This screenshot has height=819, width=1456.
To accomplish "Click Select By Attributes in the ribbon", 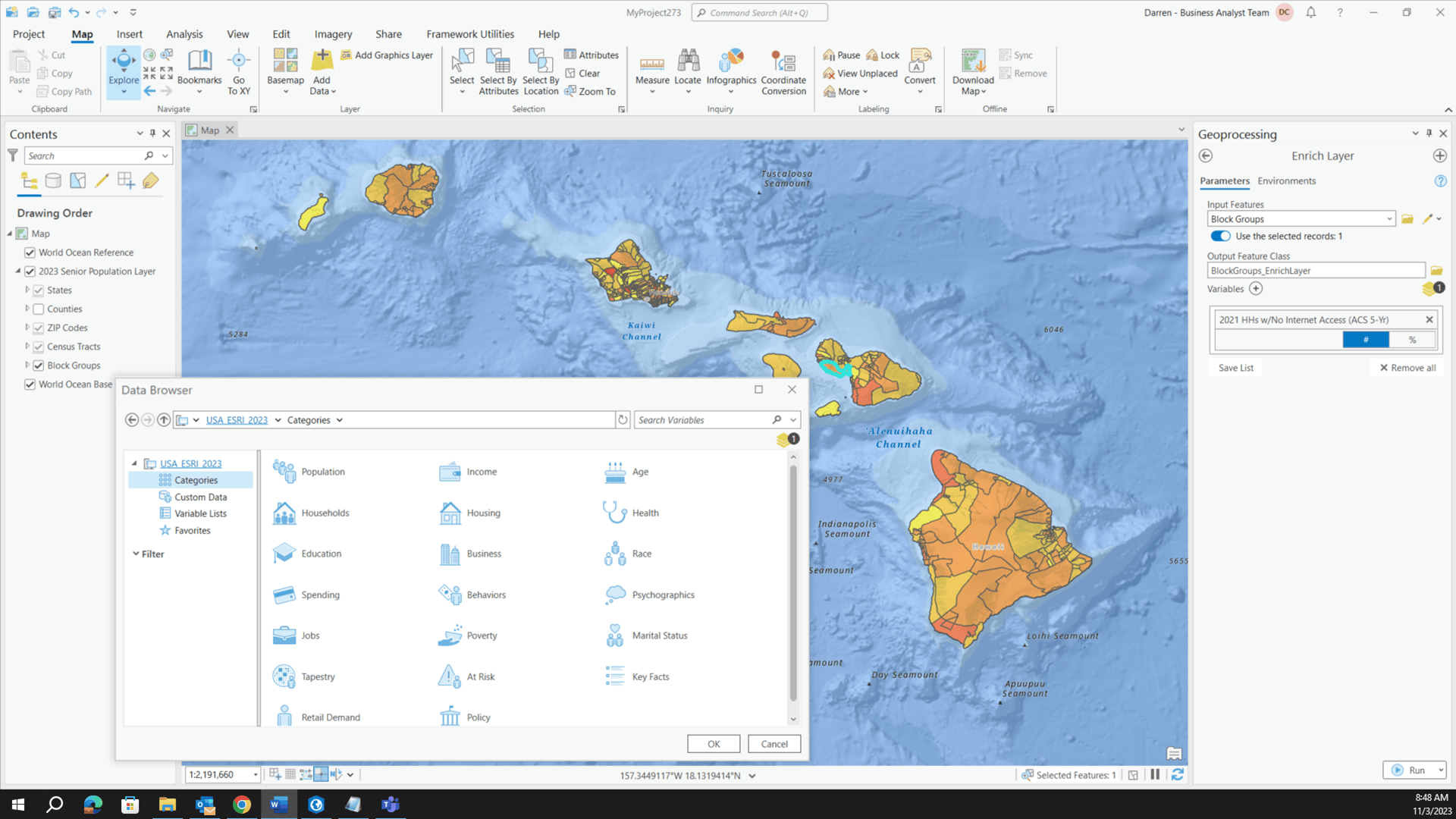I will [x=497, y=72].
